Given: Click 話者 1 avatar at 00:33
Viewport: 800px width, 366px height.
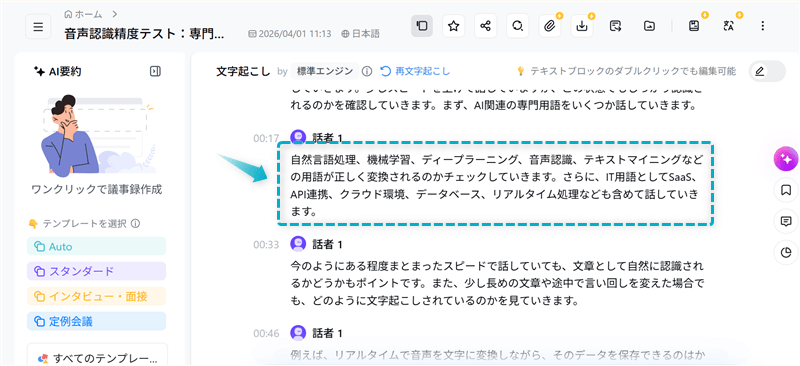Looking at the screenshot, I should (x=297, y=244).
